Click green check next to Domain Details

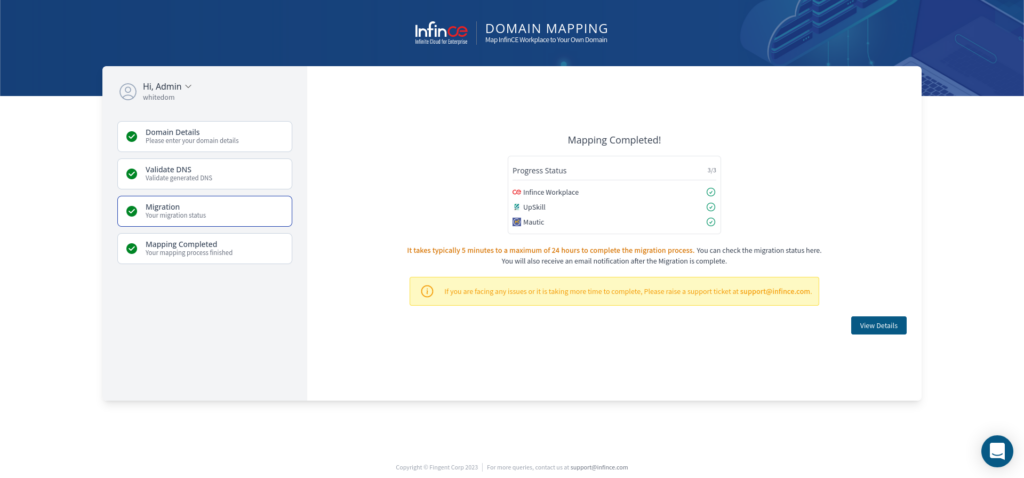pos(132,136)
